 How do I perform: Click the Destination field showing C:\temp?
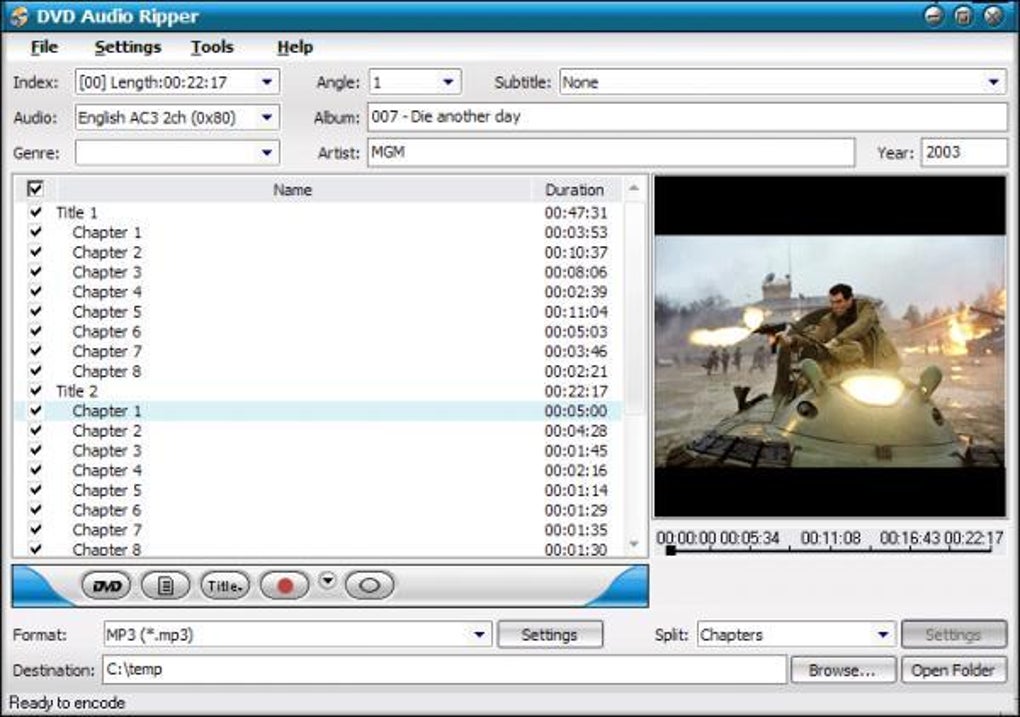point(444,670)
